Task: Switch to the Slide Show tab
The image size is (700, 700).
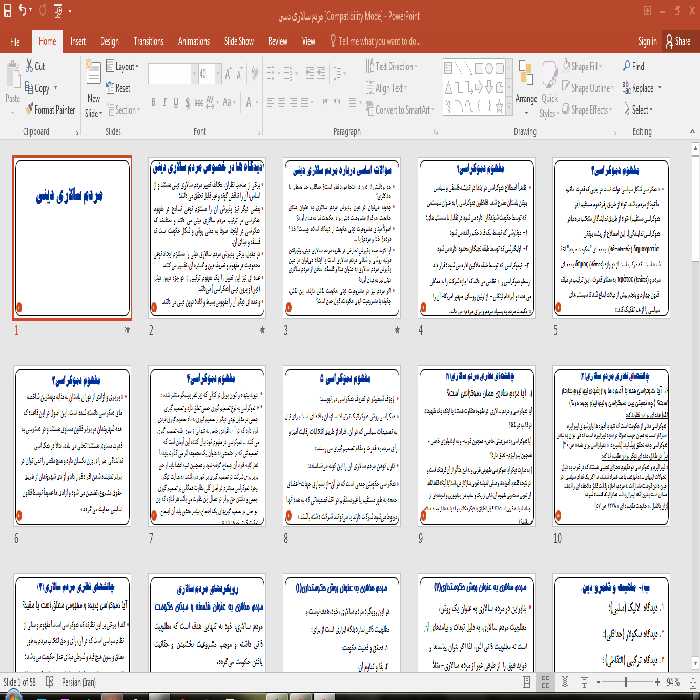Action: click(239, 41)
